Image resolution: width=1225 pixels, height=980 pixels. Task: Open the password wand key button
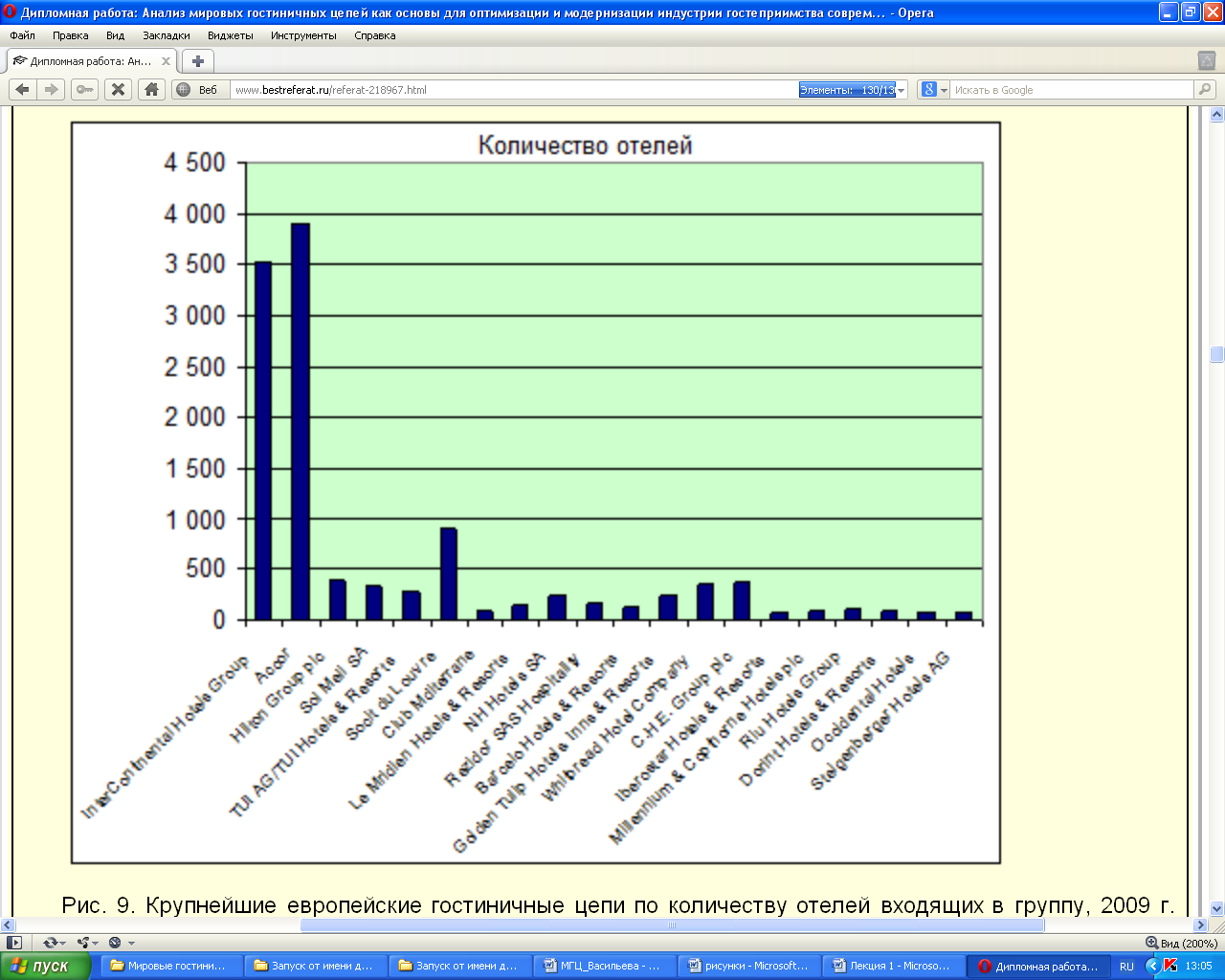point(85,89)
